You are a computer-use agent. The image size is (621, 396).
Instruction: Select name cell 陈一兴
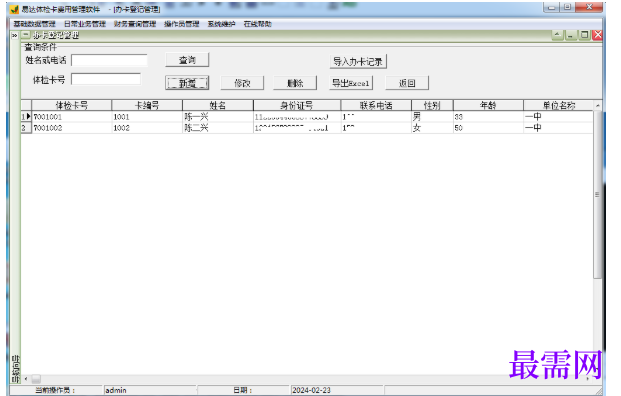point(217,116)
